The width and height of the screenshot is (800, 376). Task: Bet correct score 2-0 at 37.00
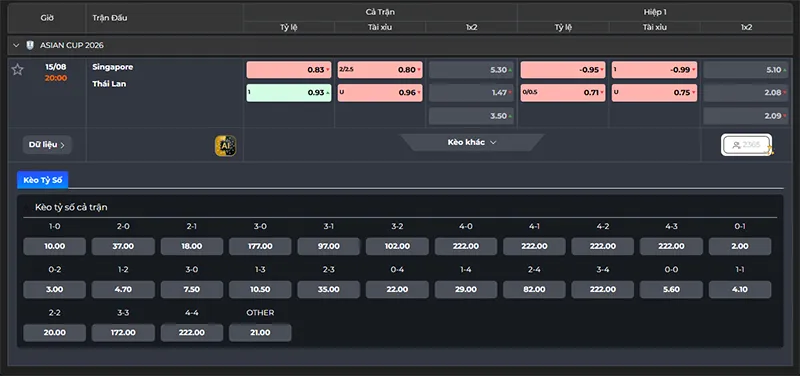(123, 246)
